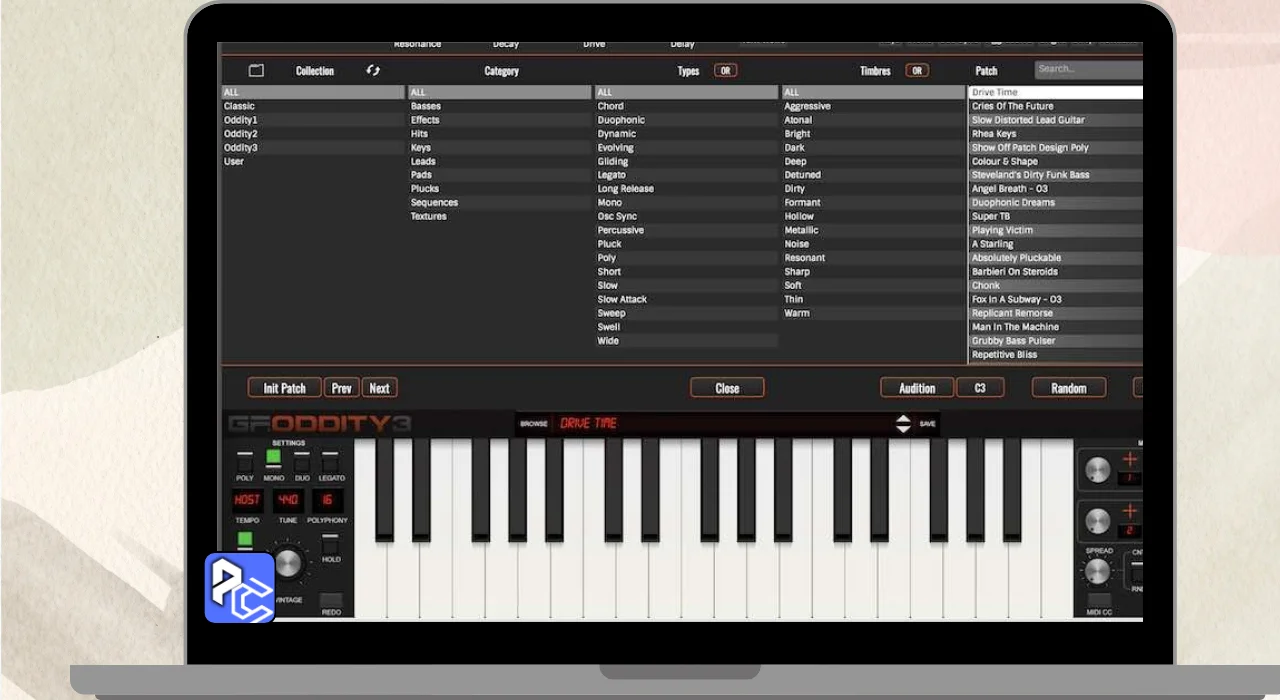Viewport: 1280px width, 700px height.
Task: Open the C3 audition note selector
Action: pyautogui.click(x=980, y=388)
